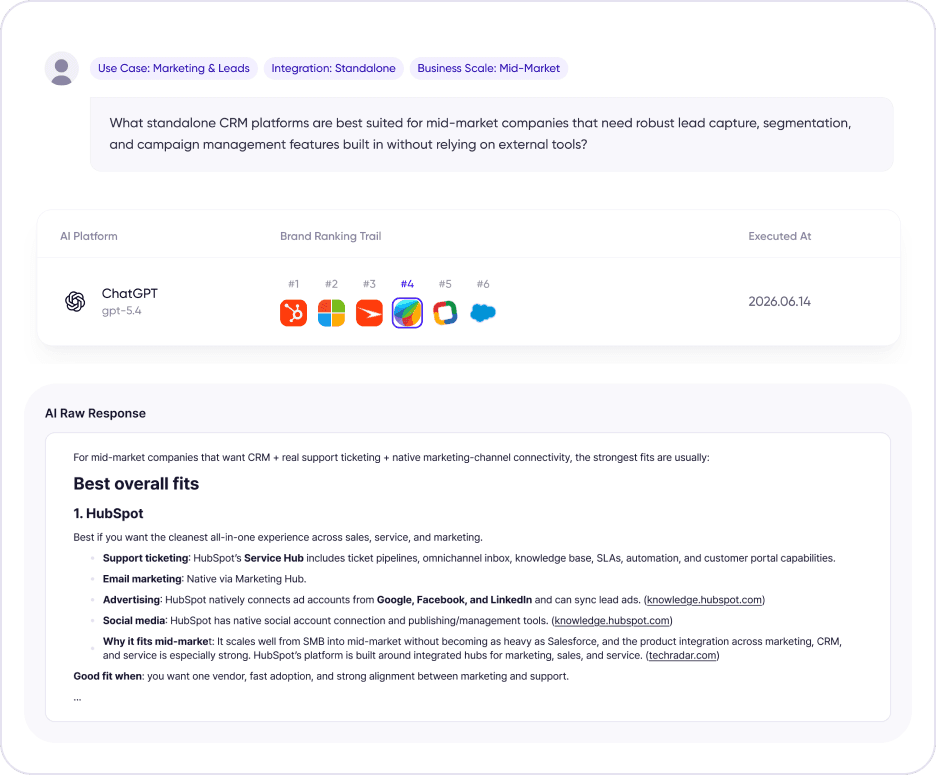Select the highlighted #4 rainbow brand icon
The width and height of the screenshot is (936, 775).
pyautogui.click(x=407, y=313)
